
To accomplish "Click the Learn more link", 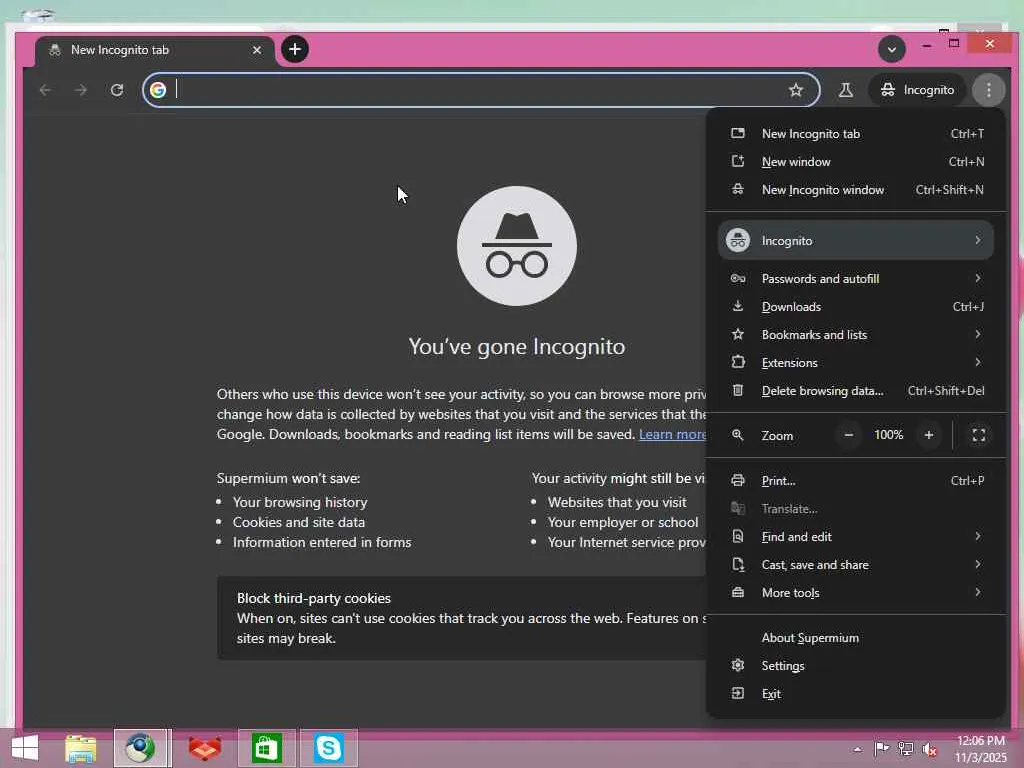I will coord(672,434).
